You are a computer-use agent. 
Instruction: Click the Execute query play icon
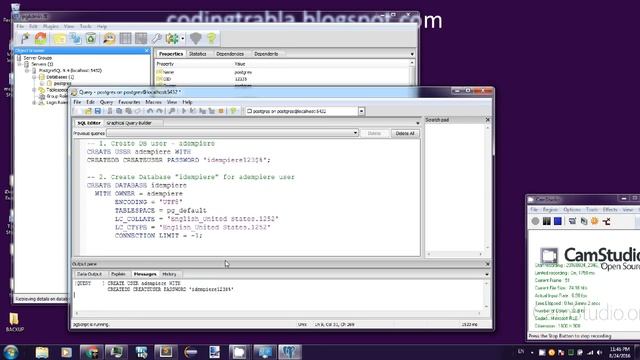point(184,111)
